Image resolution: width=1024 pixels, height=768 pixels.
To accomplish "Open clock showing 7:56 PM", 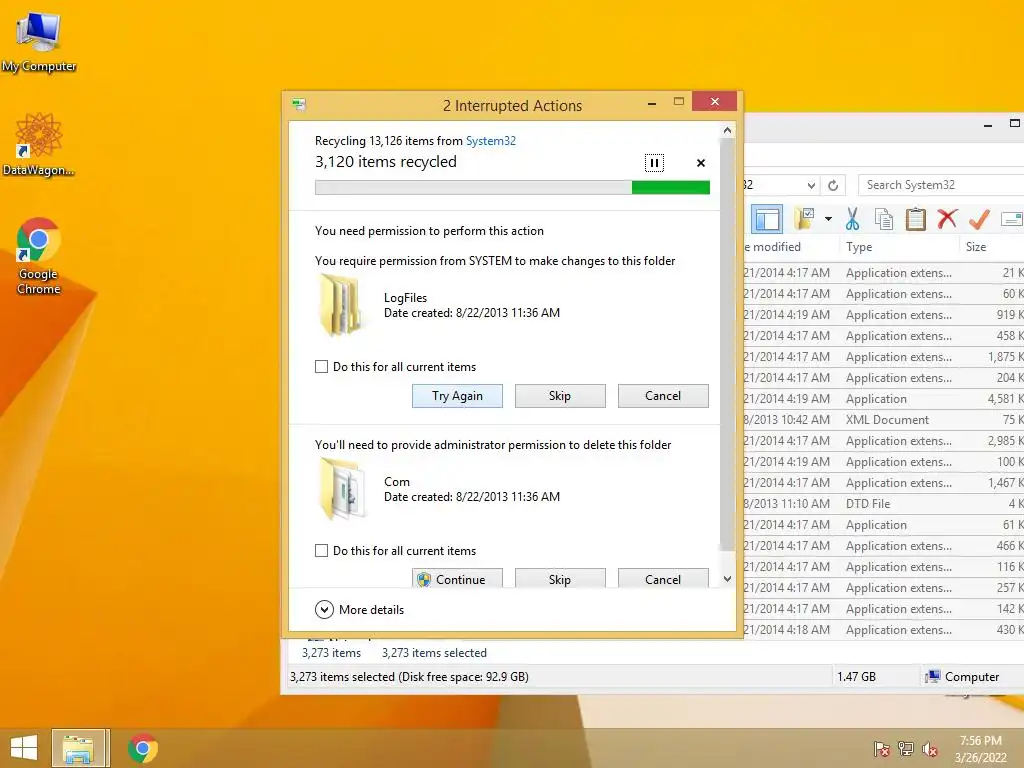I will pos(980,749).
